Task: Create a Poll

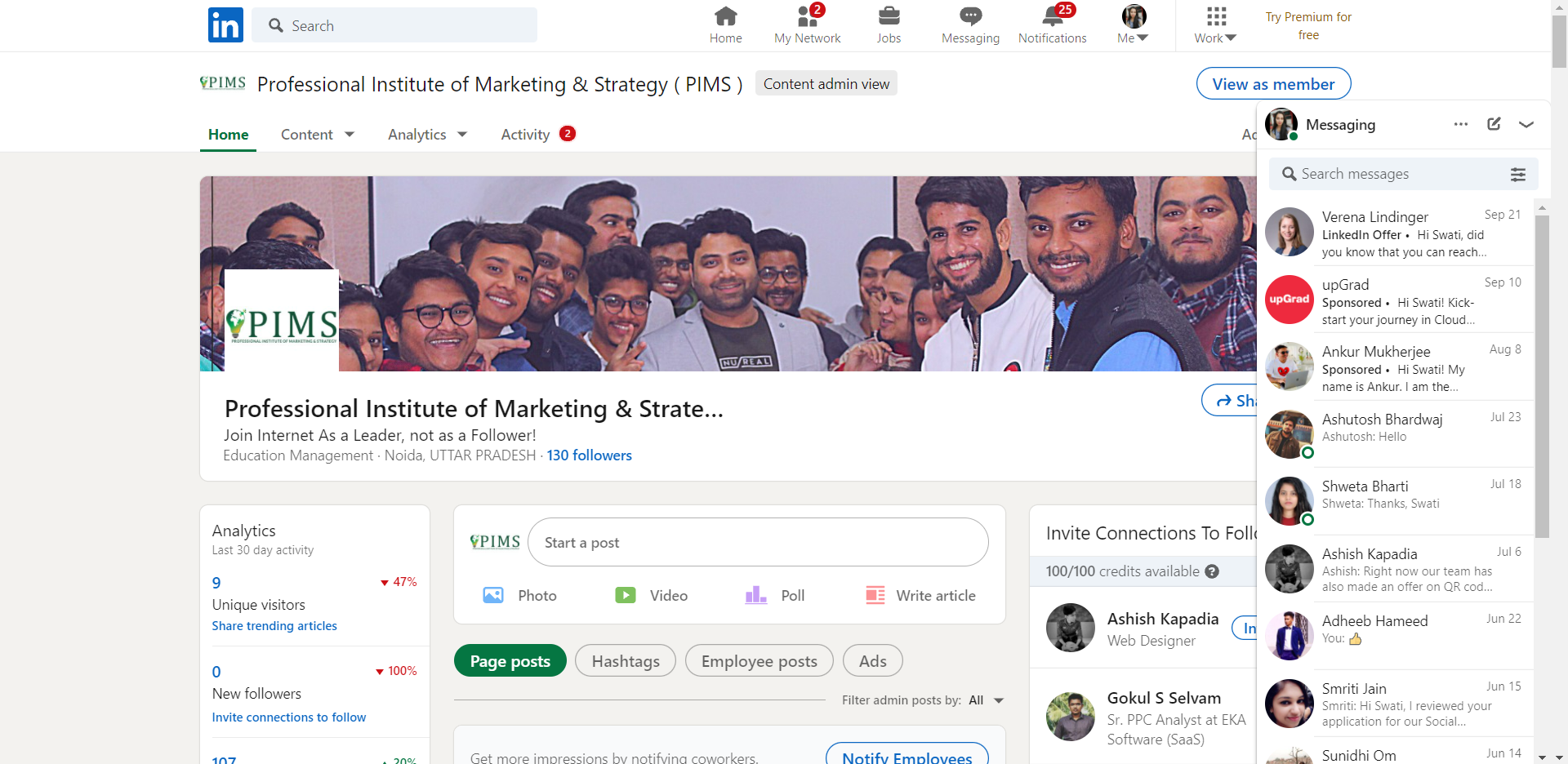Action: [775, 596]
